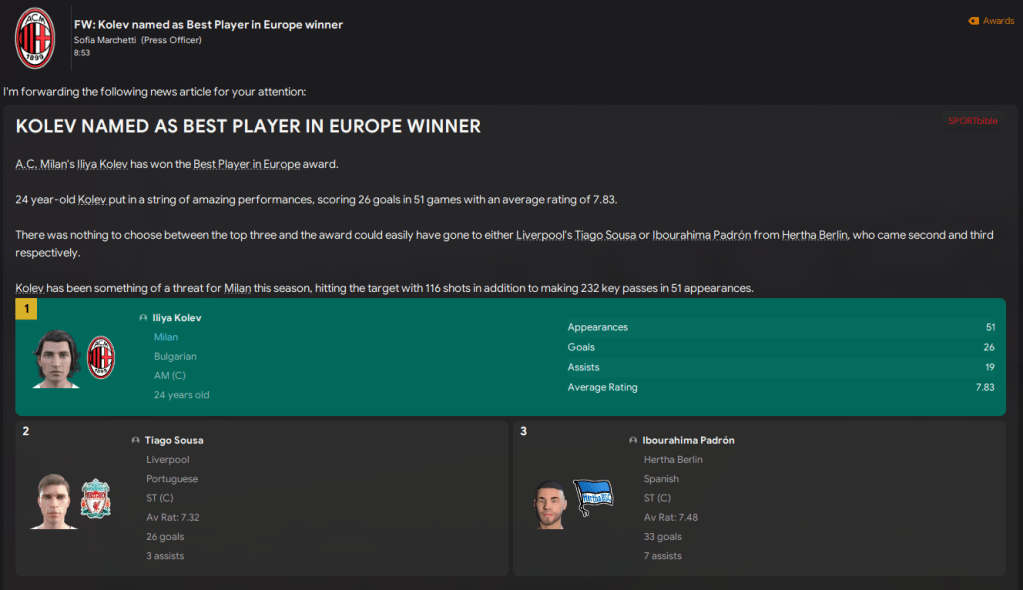
Task: Click the Milan badge in Kolev's winner card
Action: 101,357
